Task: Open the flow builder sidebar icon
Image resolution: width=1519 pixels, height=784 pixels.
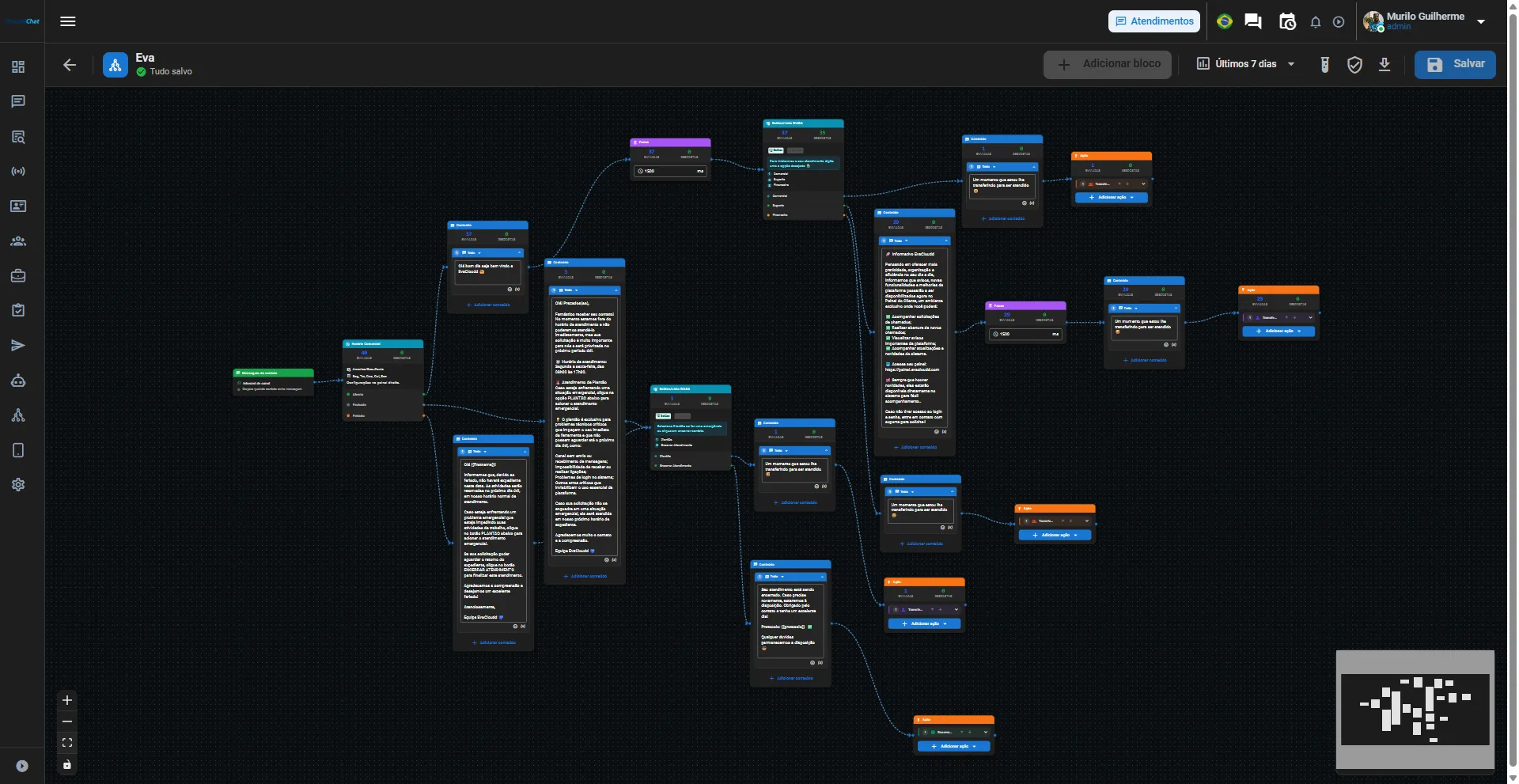Action: 18,415
